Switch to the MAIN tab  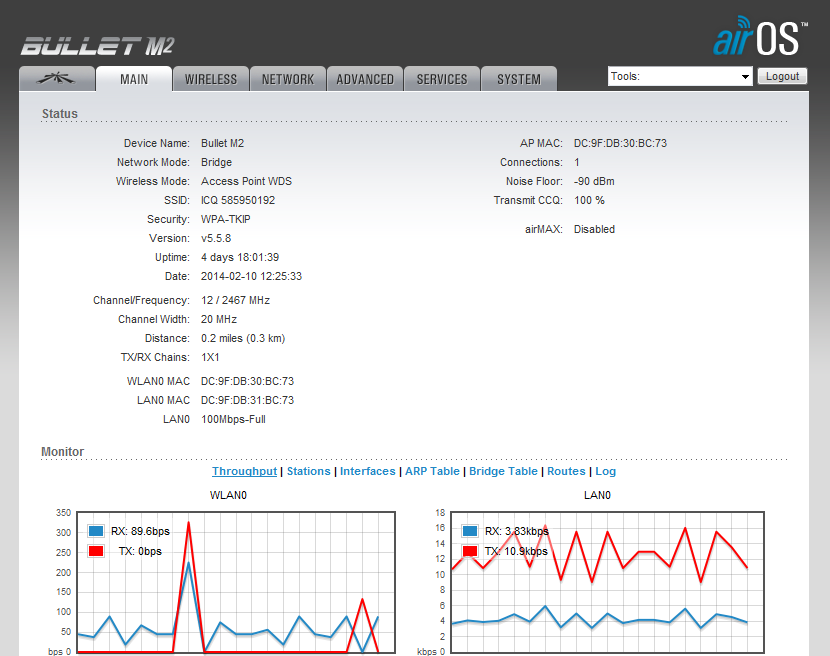[134, 79]
